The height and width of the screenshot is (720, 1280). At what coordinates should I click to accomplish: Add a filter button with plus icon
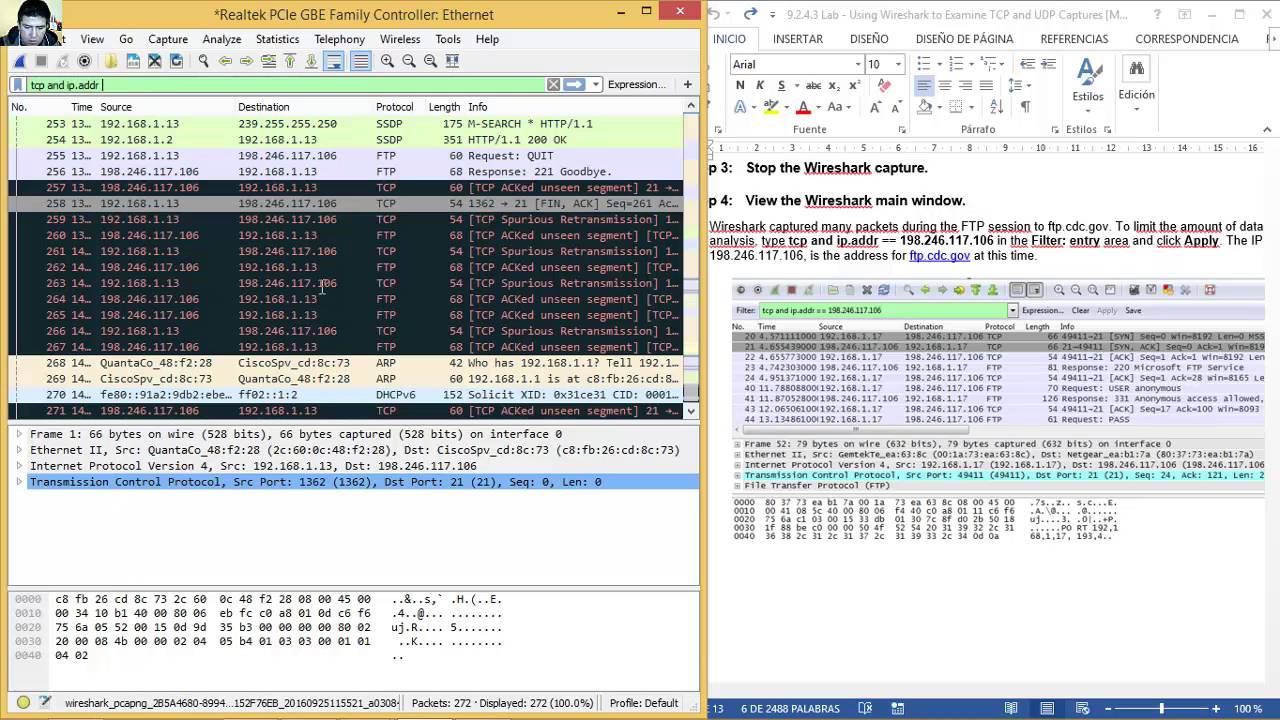click(x=688, y=84)
